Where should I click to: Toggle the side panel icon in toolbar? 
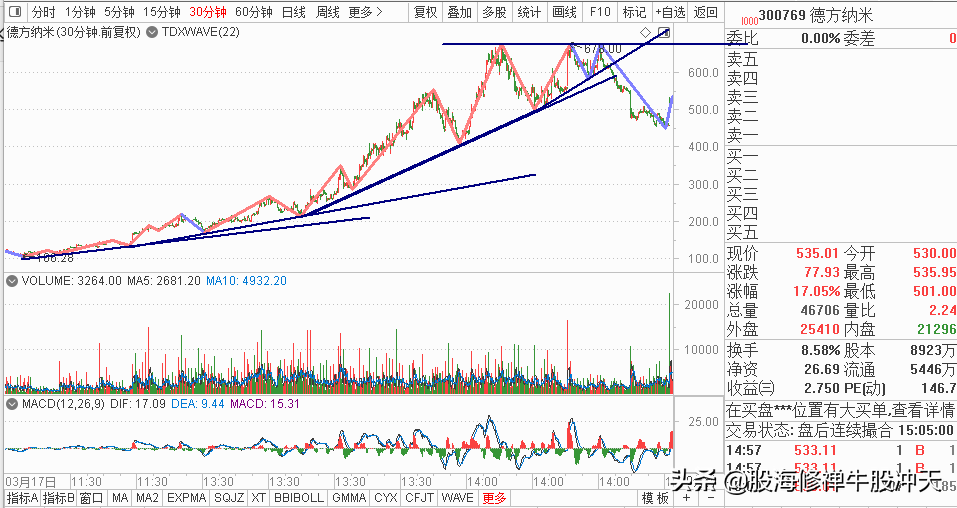(x=15, y=12)
